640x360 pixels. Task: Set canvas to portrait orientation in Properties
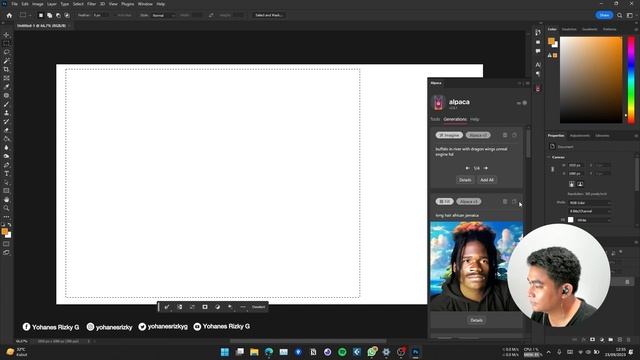(x=571, y=184)
